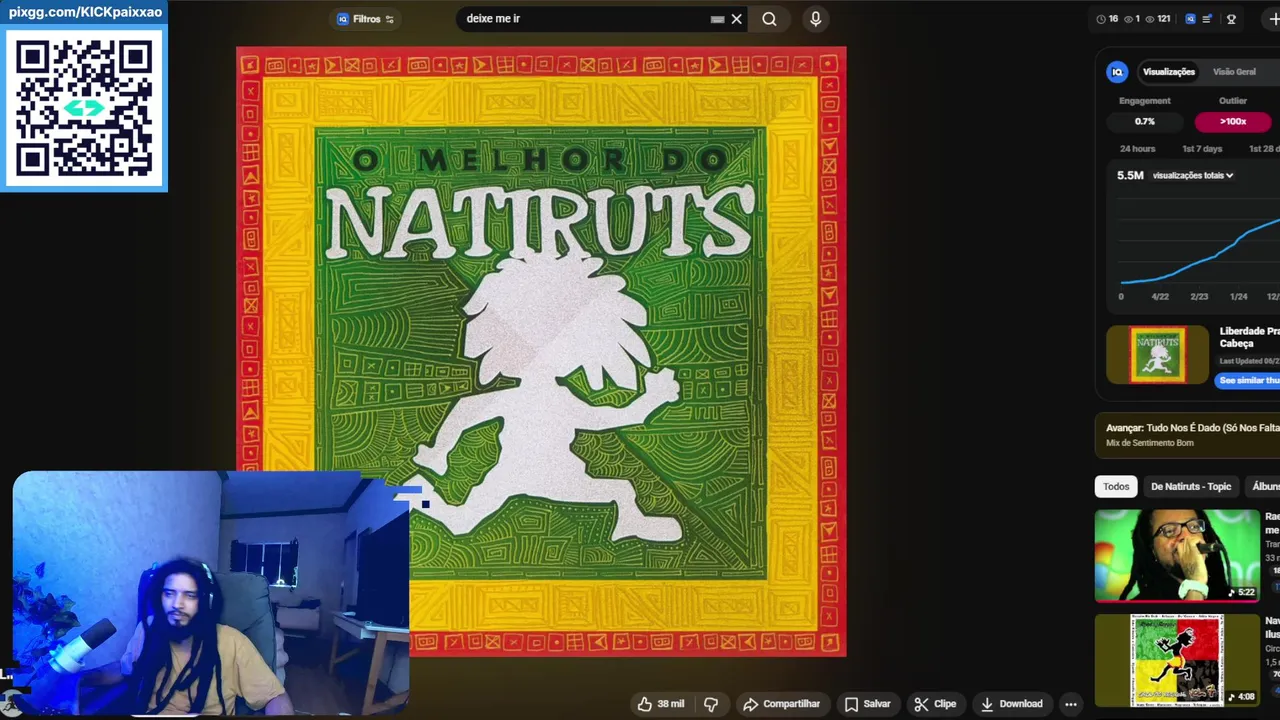Open the Filtros filter button

click(365, 19)
